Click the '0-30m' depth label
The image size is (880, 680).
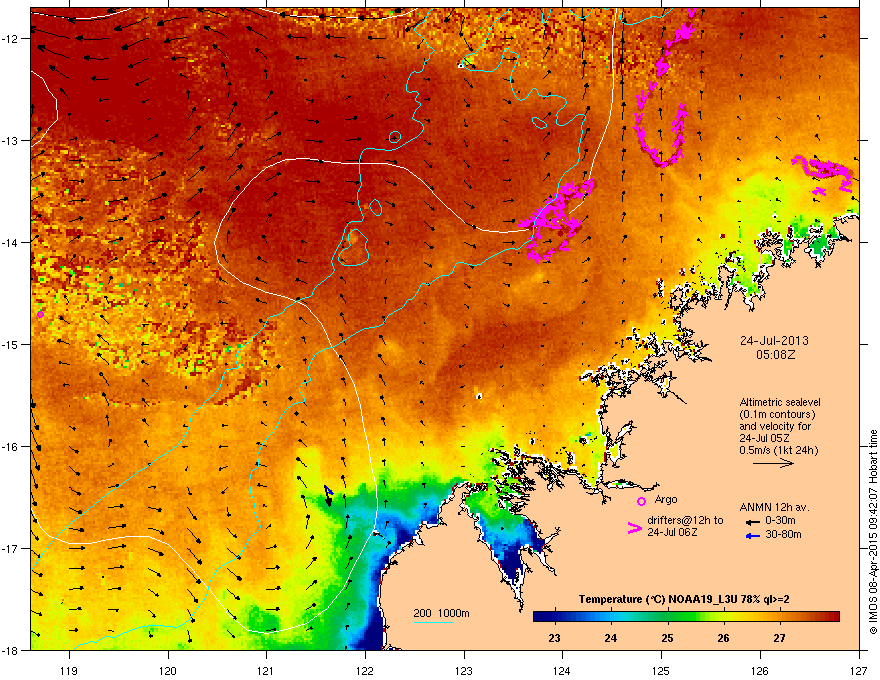pos(780,521)
